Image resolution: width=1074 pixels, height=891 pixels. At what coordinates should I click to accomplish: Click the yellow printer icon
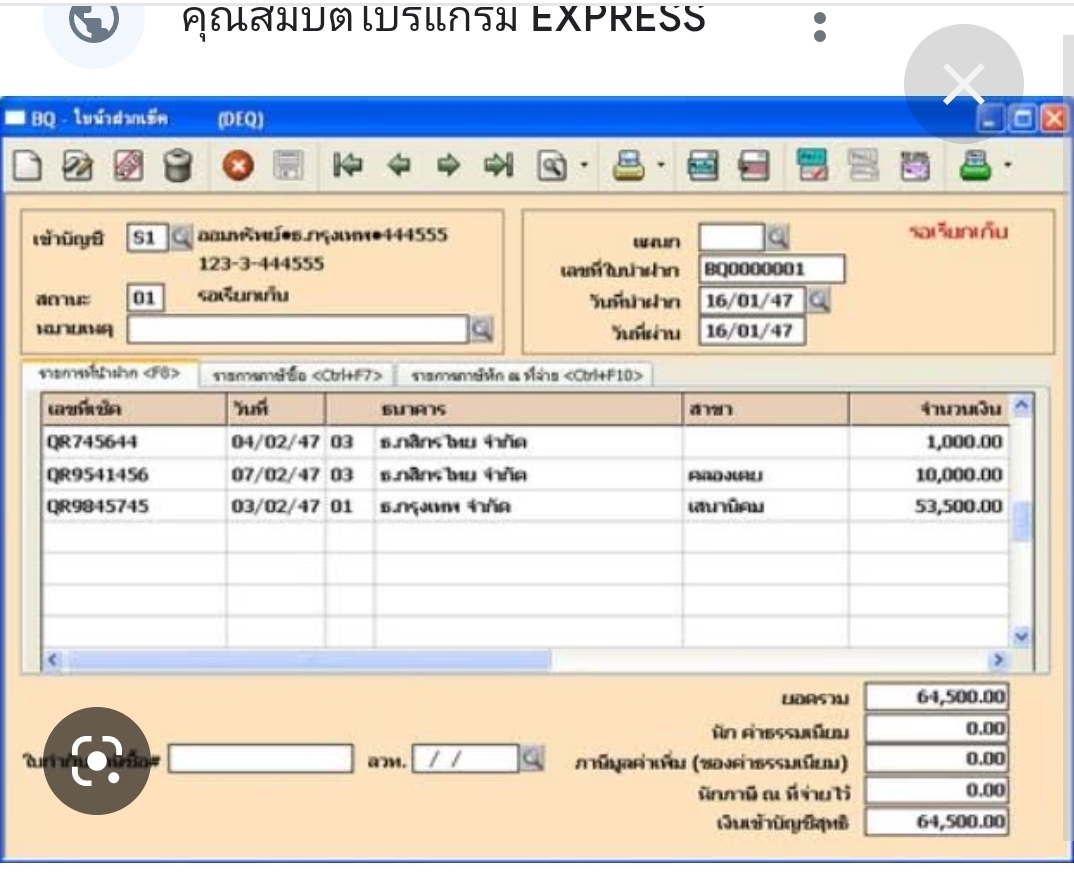pyautogui.click(x=629, y=166)
